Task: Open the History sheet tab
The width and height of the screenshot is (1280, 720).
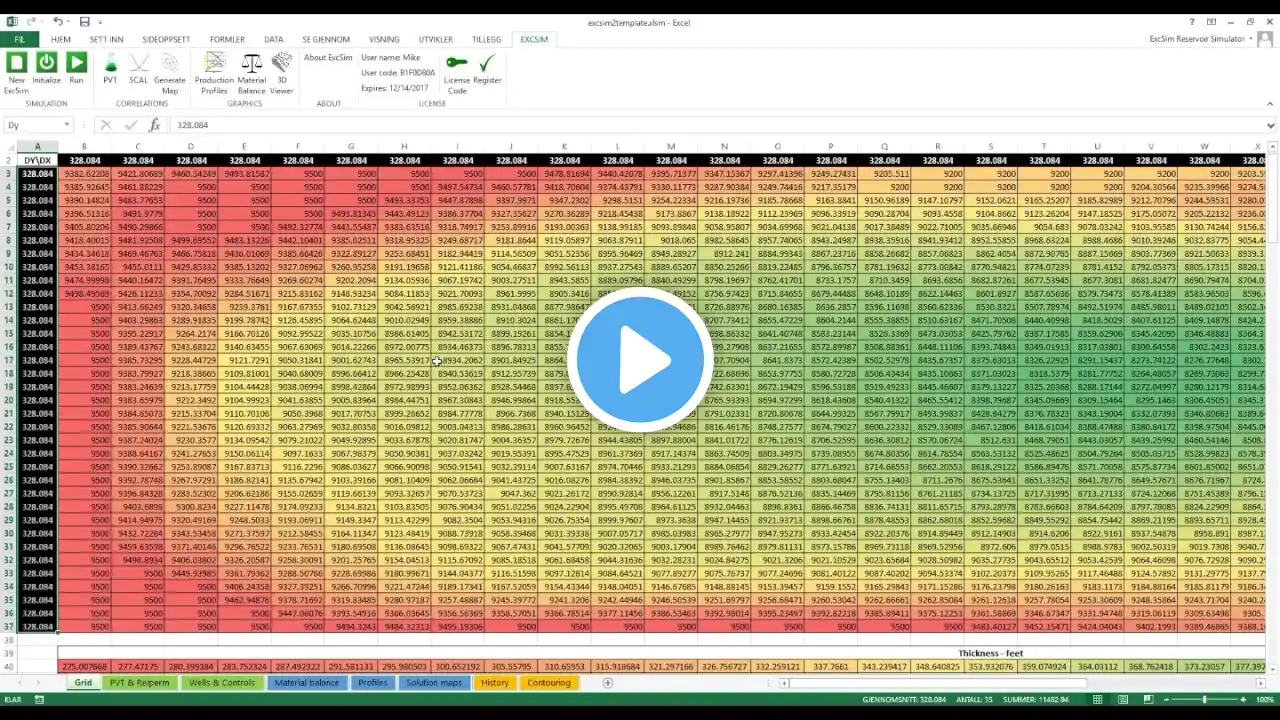Action: coord(494,683)
